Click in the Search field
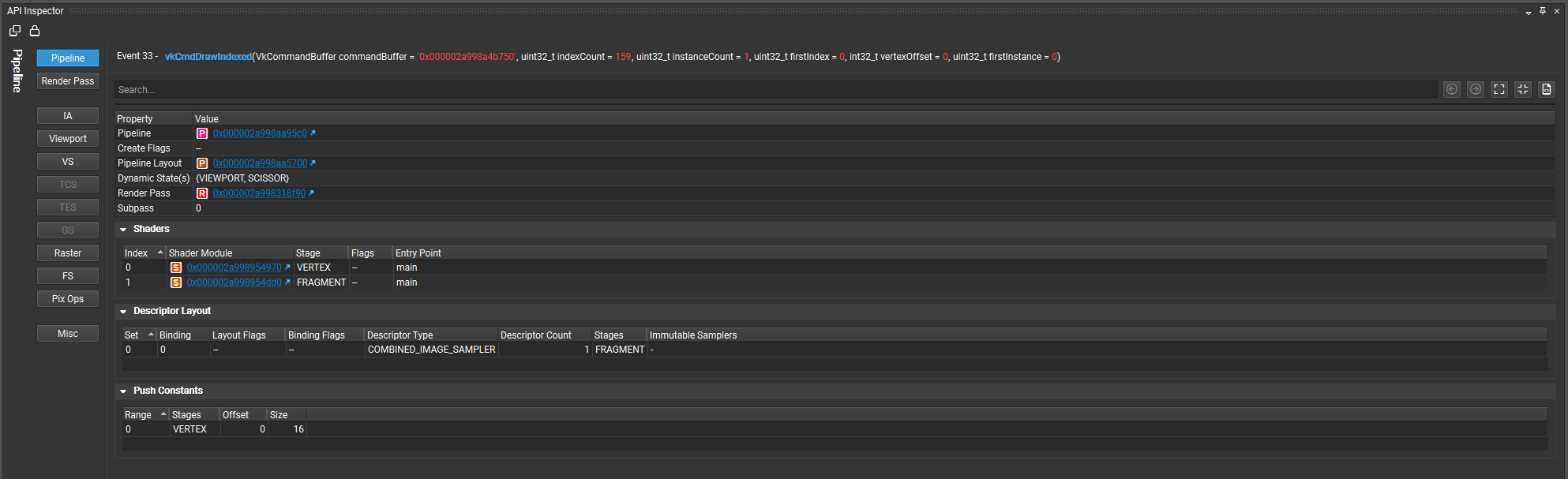The height and width of the screenshot is (479, 1568). (775, 90)
